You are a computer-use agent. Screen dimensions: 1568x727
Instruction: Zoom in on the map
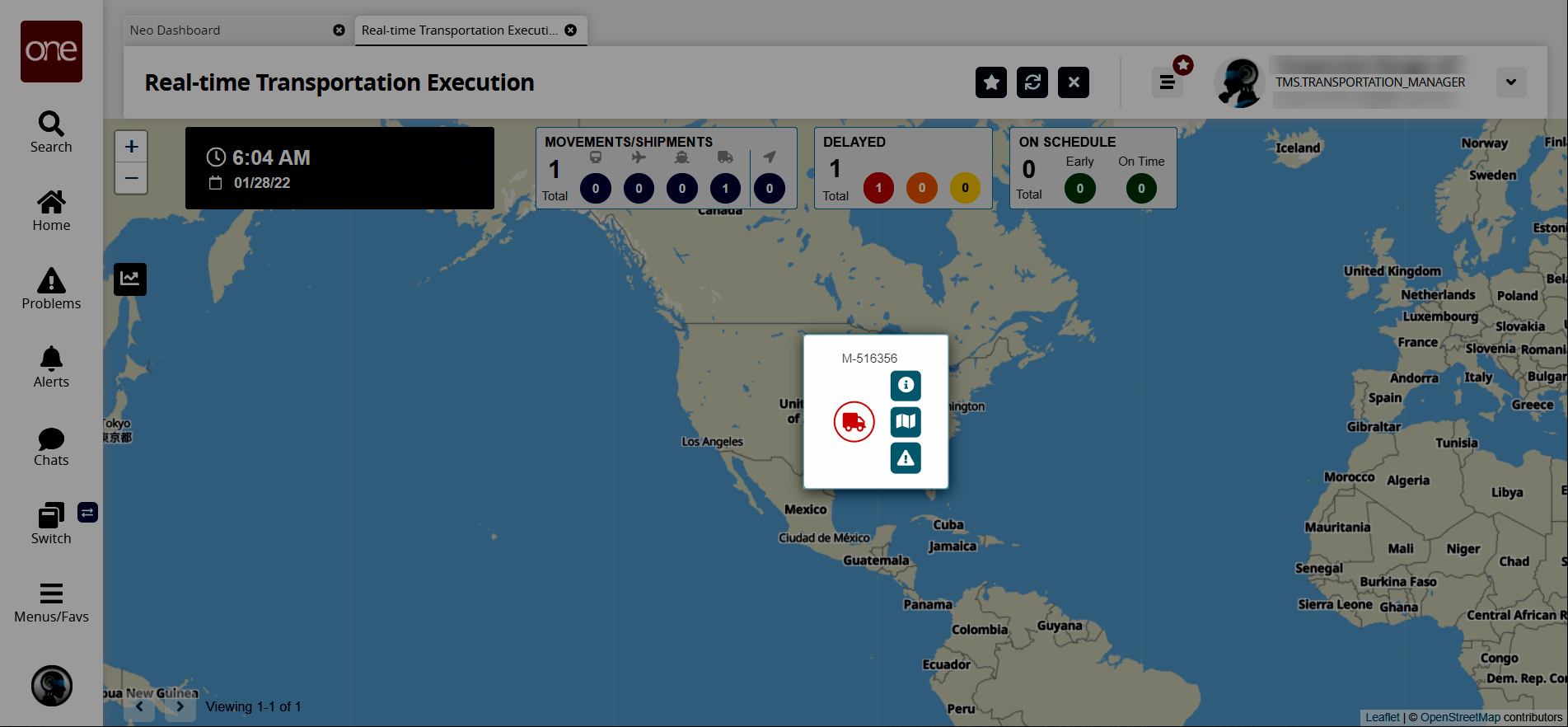click(x=131, y=147)
